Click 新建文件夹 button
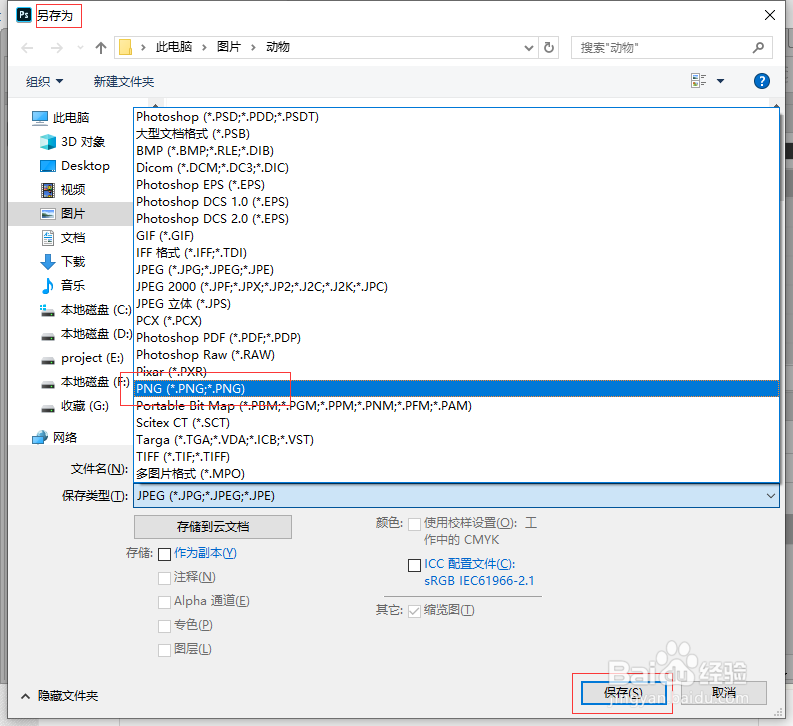This screenshot has width=793, height=726. pos(124,81)
